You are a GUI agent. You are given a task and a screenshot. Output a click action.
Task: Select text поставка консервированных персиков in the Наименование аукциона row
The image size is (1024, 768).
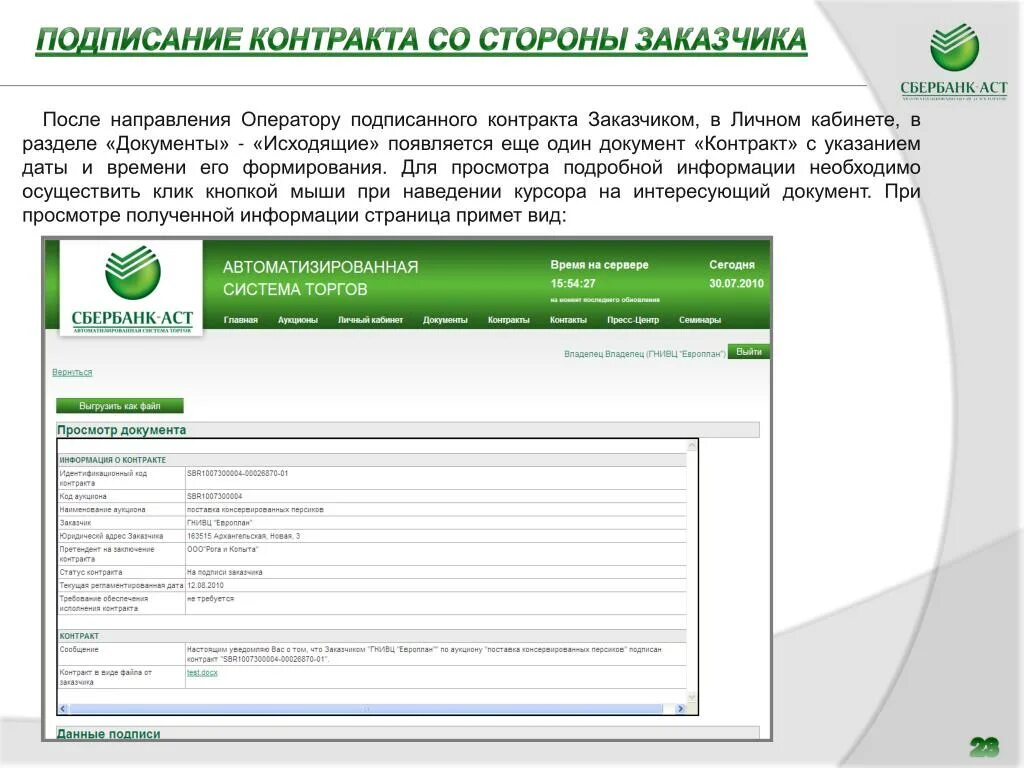(255, 509)
